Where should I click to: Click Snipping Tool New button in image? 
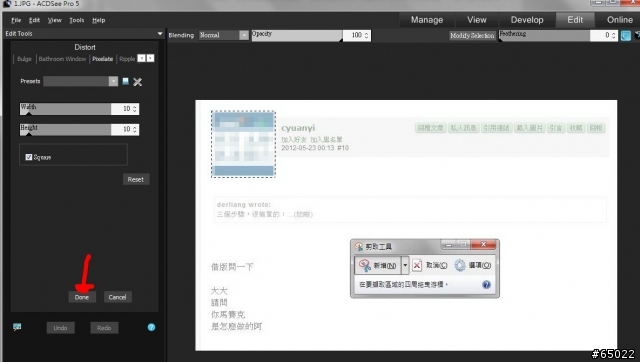(x=378, y=265)
